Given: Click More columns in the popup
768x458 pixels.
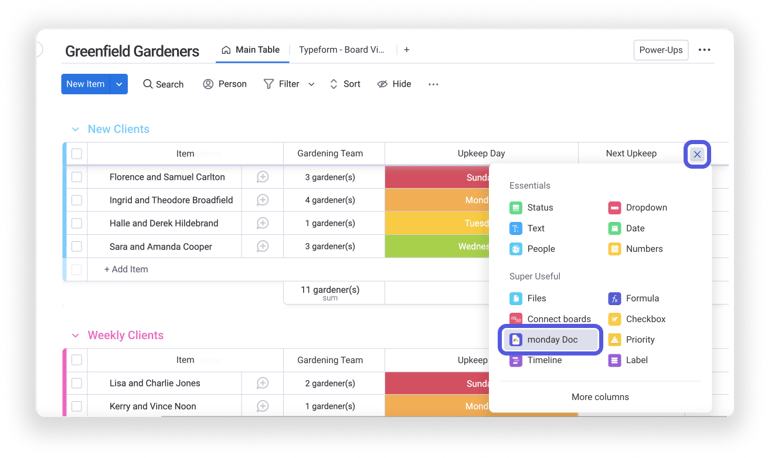Looking at the screenshot, I should click(x=600, y=397).
